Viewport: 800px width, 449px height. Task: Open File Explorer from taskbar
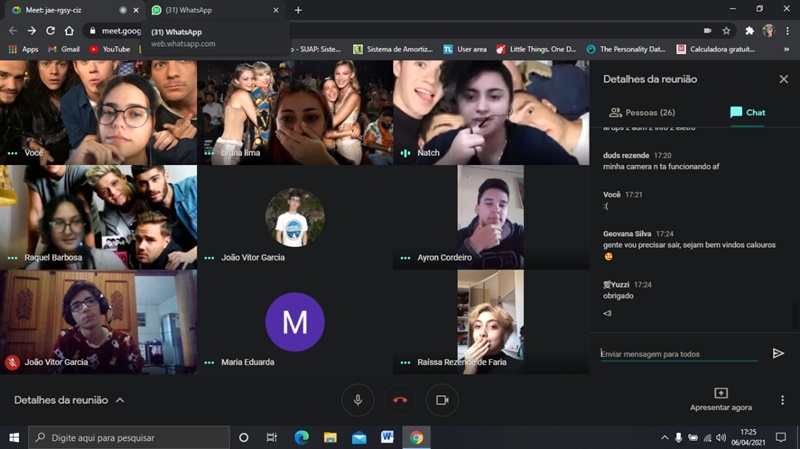pyautogui.click(x=330, y=437)
